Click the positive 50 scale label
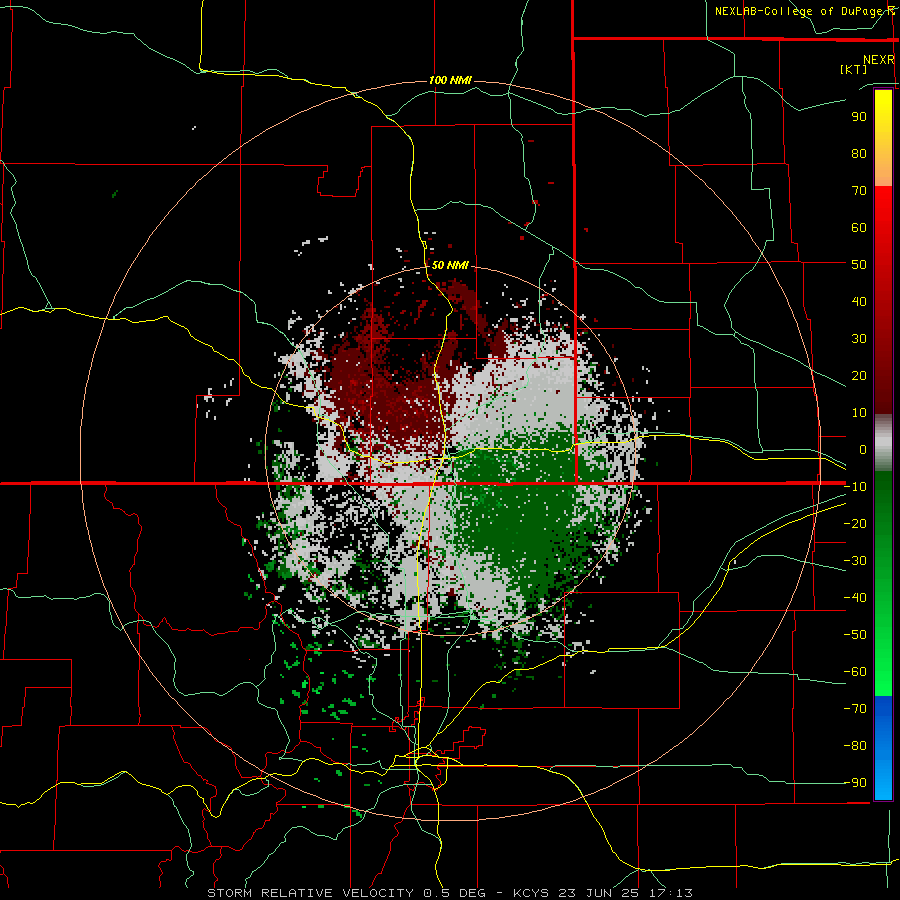This screenshot has height=900, width=900. point(859,265)
